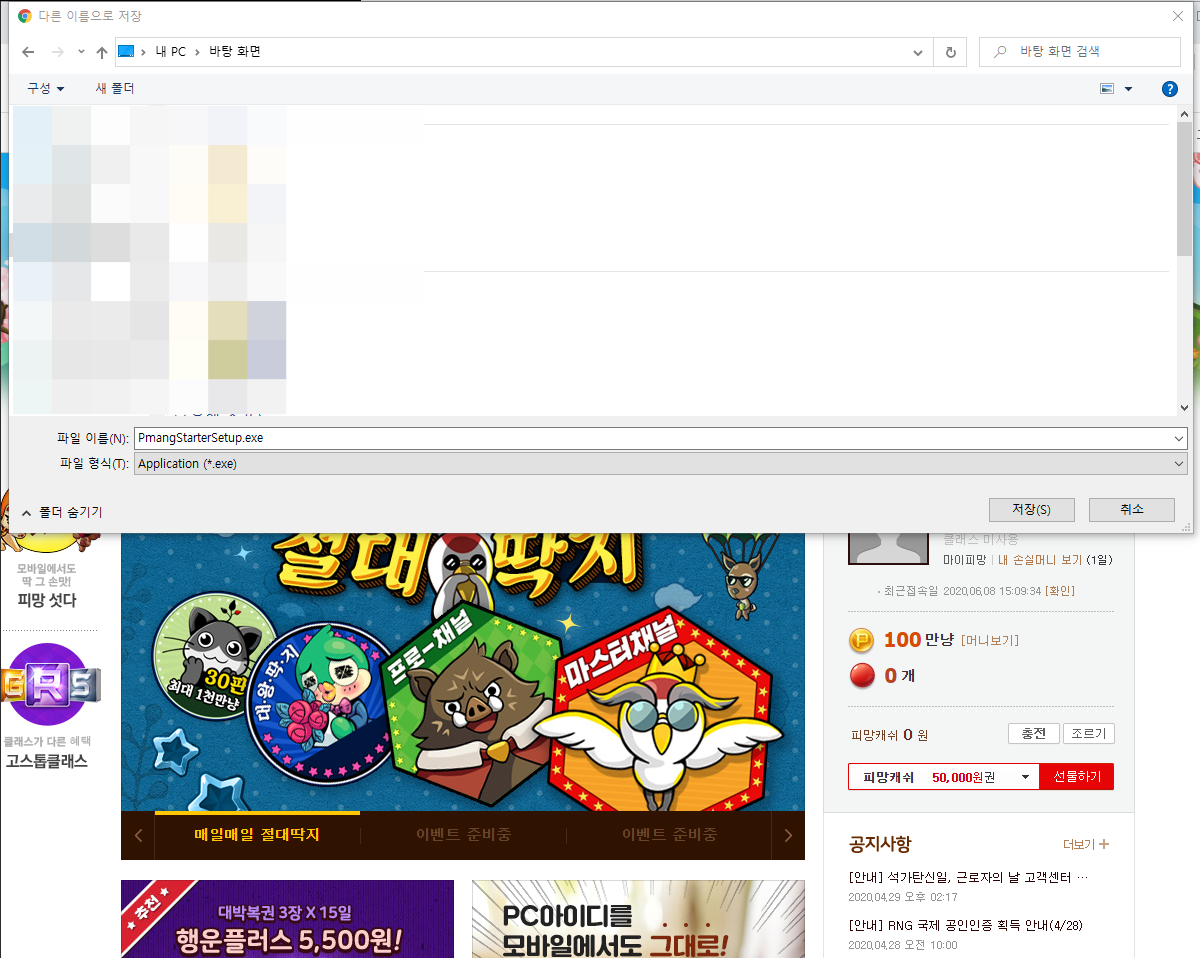Viewport: 1200px width, 958px height.
Task: Open 내 손실머니 보기 link
Action: pyautogui.click(x=1040, y=559)
